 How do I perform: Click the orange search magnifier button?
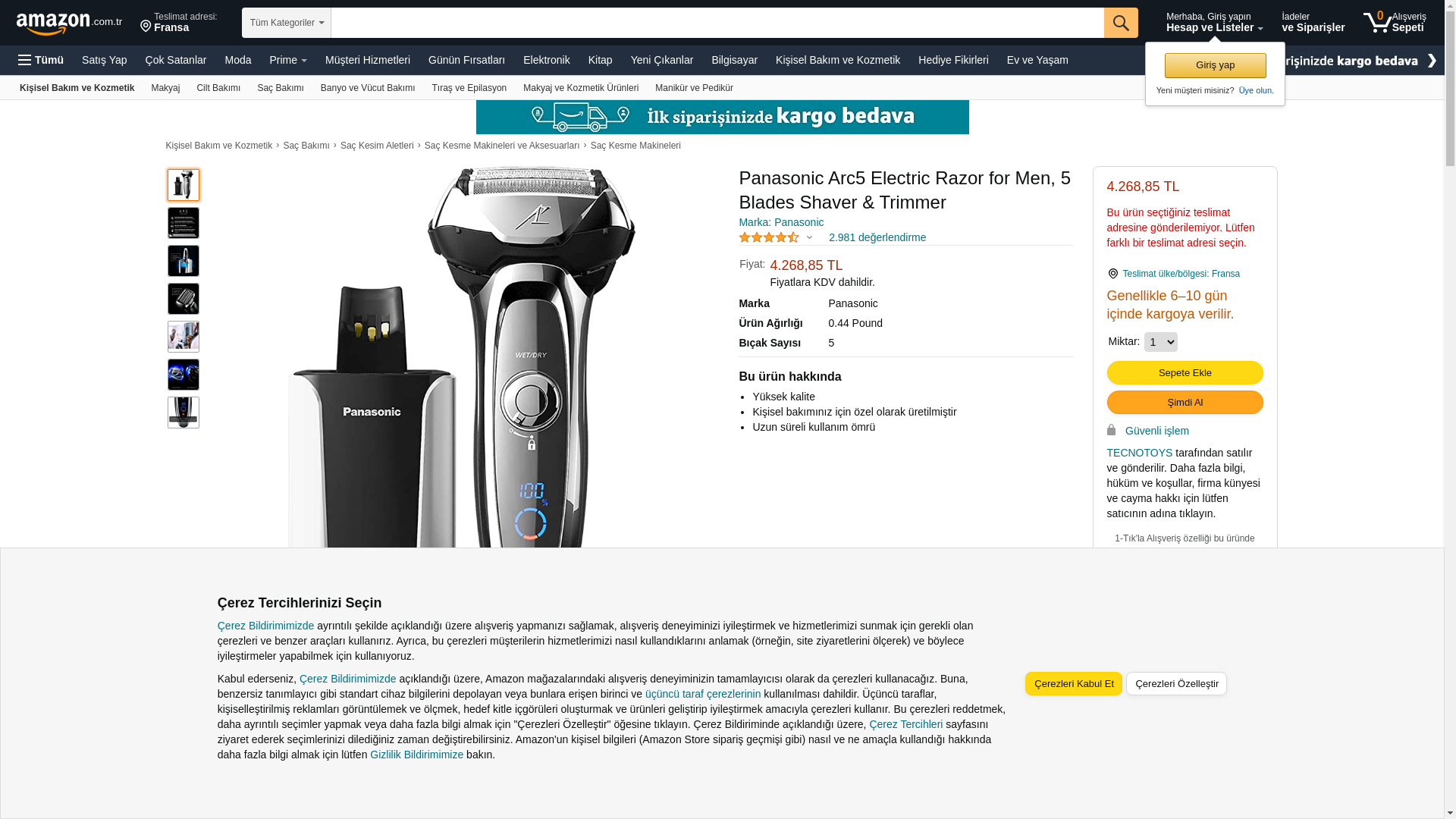1121,23
